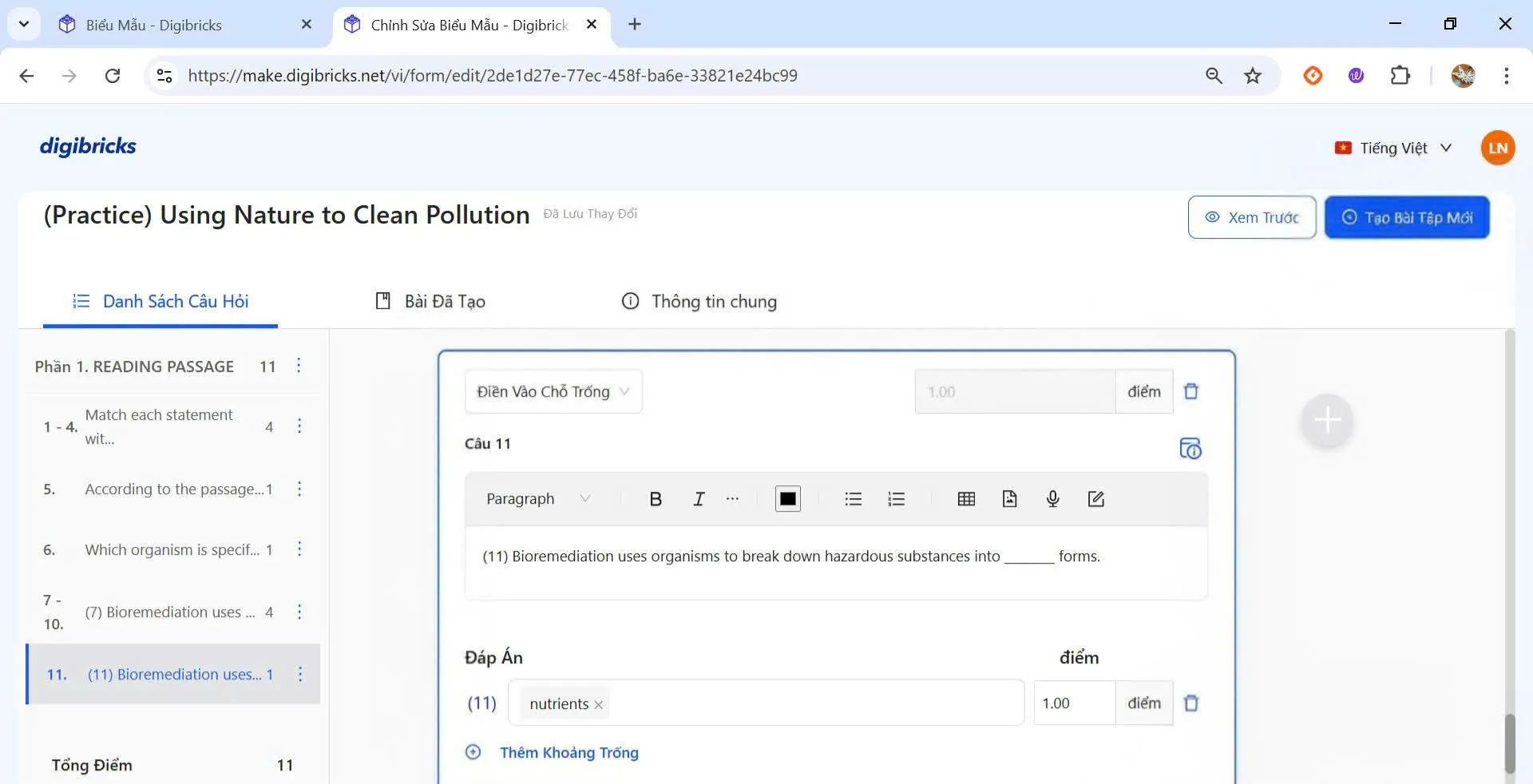Viewport: 1533px width, 784px height.
Task: Expand the 'Điền Vào Chỗ Trống' question type dropdown
Action: point(553,392)
